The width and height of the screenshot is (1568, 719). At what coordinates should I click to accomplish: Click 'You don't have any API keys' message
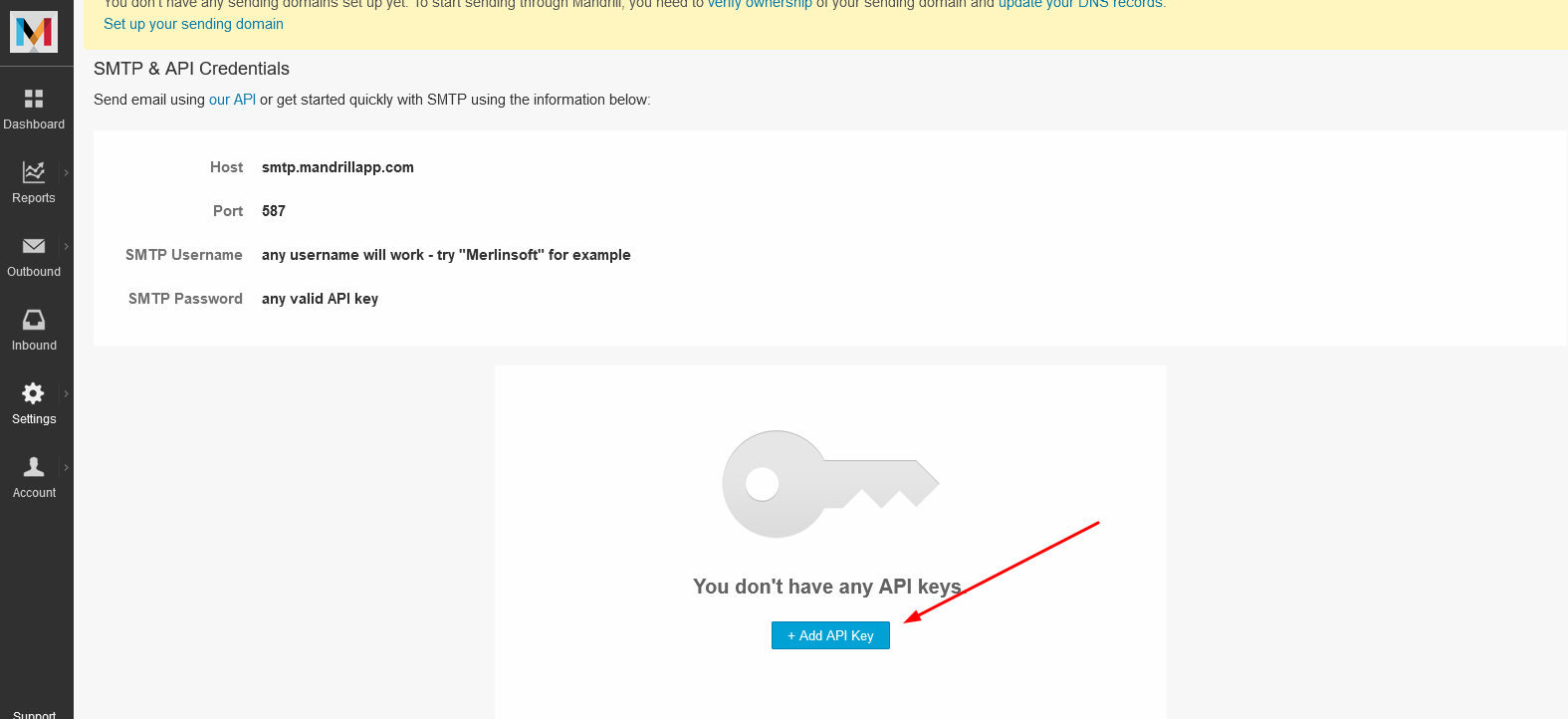827,587
